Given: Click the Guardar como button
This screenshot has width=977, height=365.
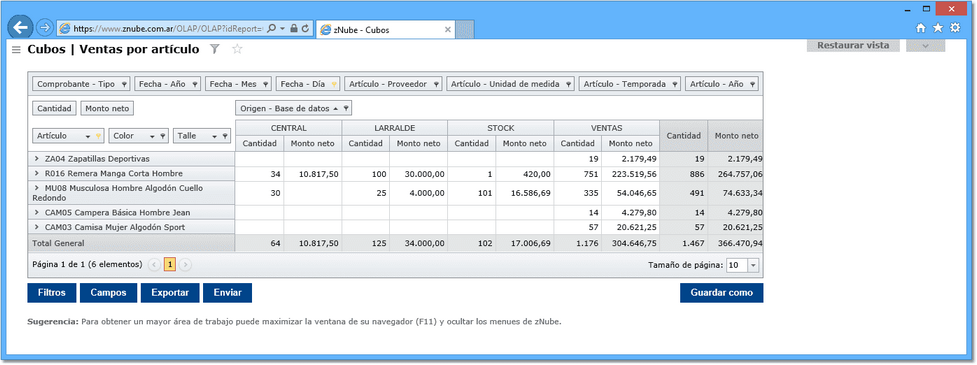Looking at the screenshot, I should pos(722,293).
